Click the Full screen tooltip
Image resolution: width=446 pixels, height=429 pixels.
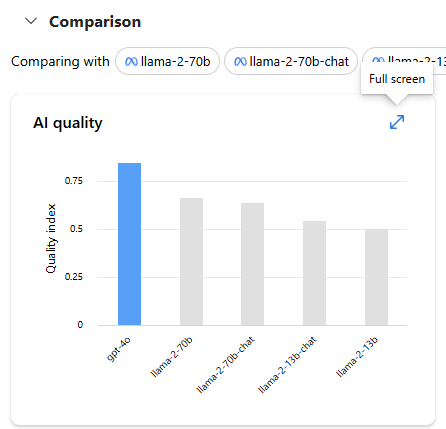tap(397, 79)
